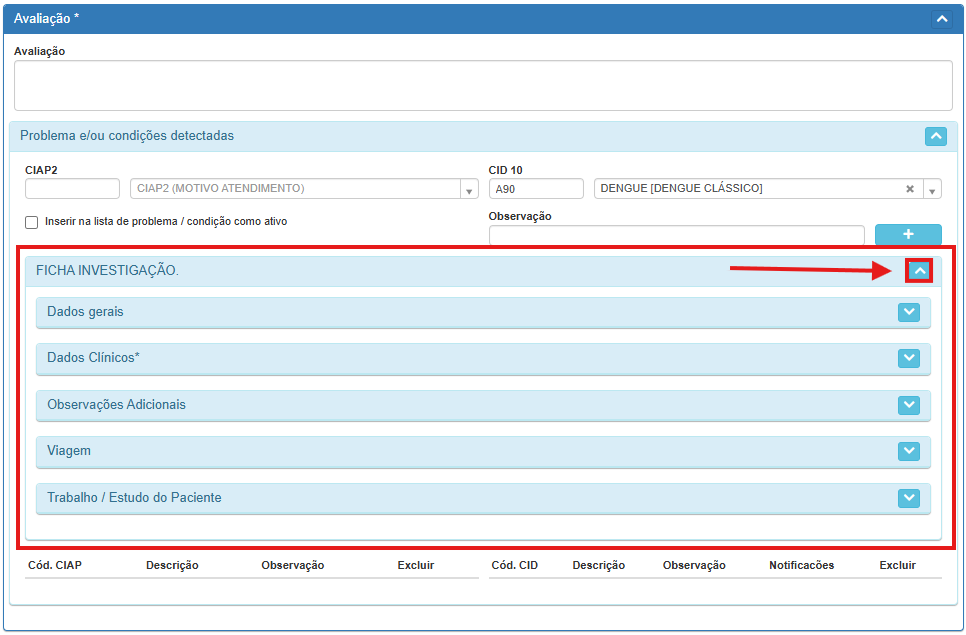The width and height of the screenshot is (966, 635).
Task: Expand the Observações Adicionais section
Action: click(908, 405)
